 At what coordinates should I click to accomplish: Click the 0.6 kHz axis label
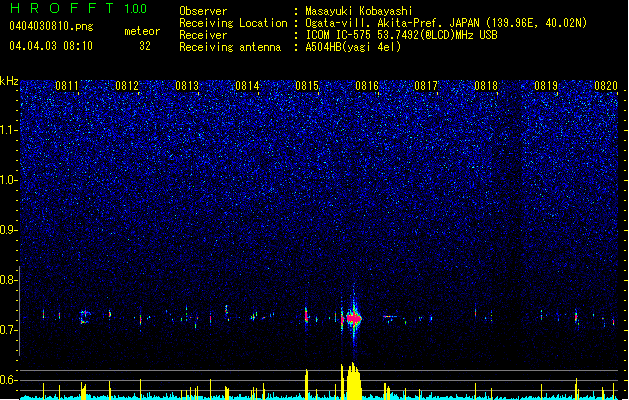(x=8, y=380)
